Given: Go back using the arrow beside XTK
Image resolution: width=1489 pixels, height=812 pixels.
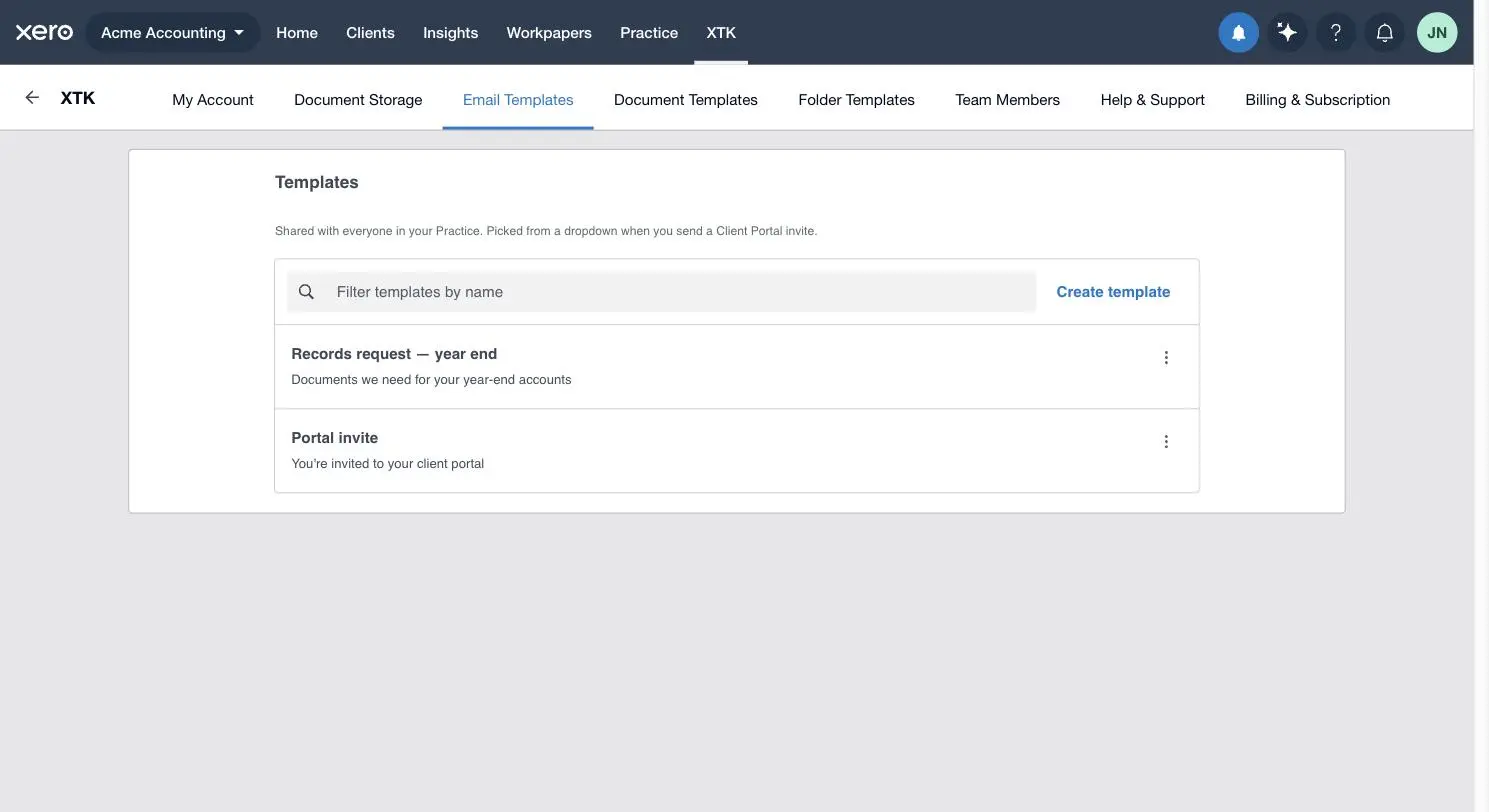Looking at the screenshot, I should [32, 97].
